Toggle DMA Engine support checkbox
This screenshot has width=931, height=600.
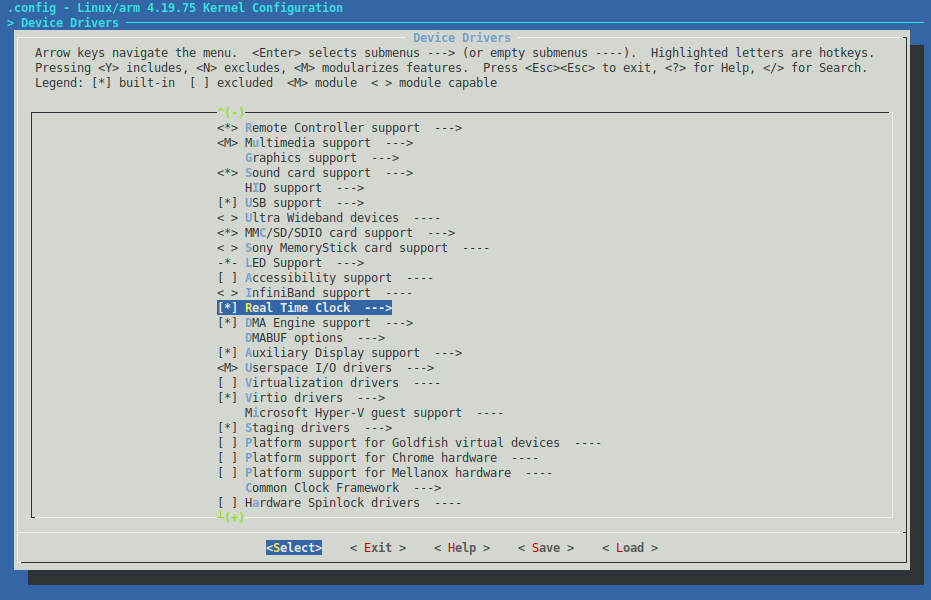[227, 323]
